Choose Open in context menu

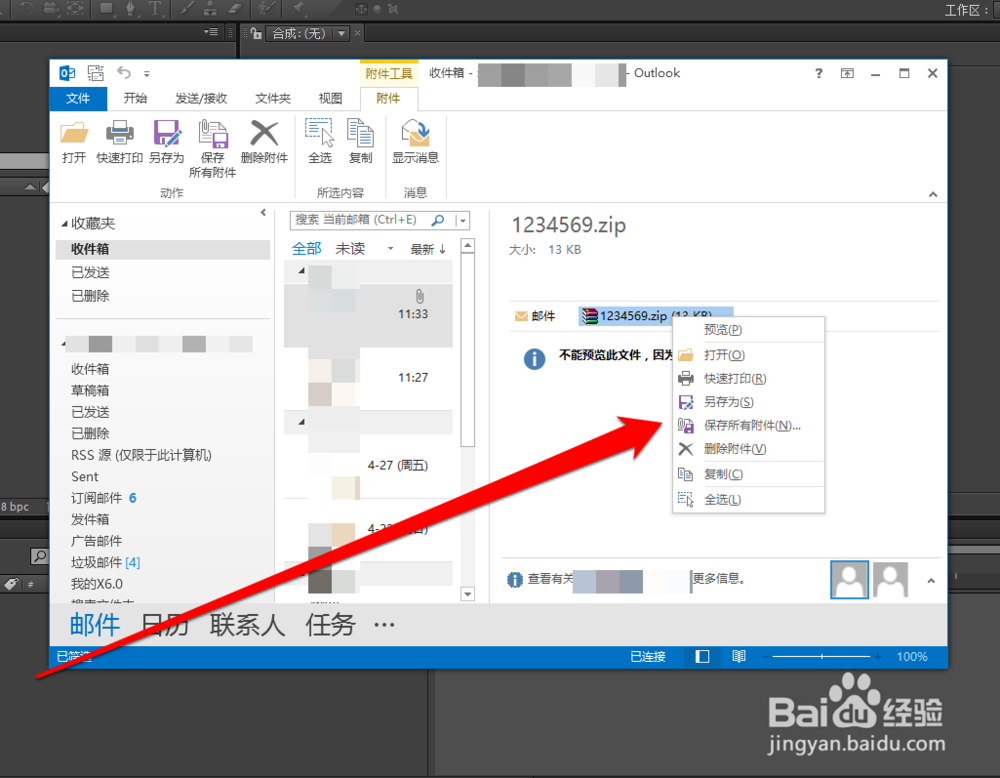point(749,355)
